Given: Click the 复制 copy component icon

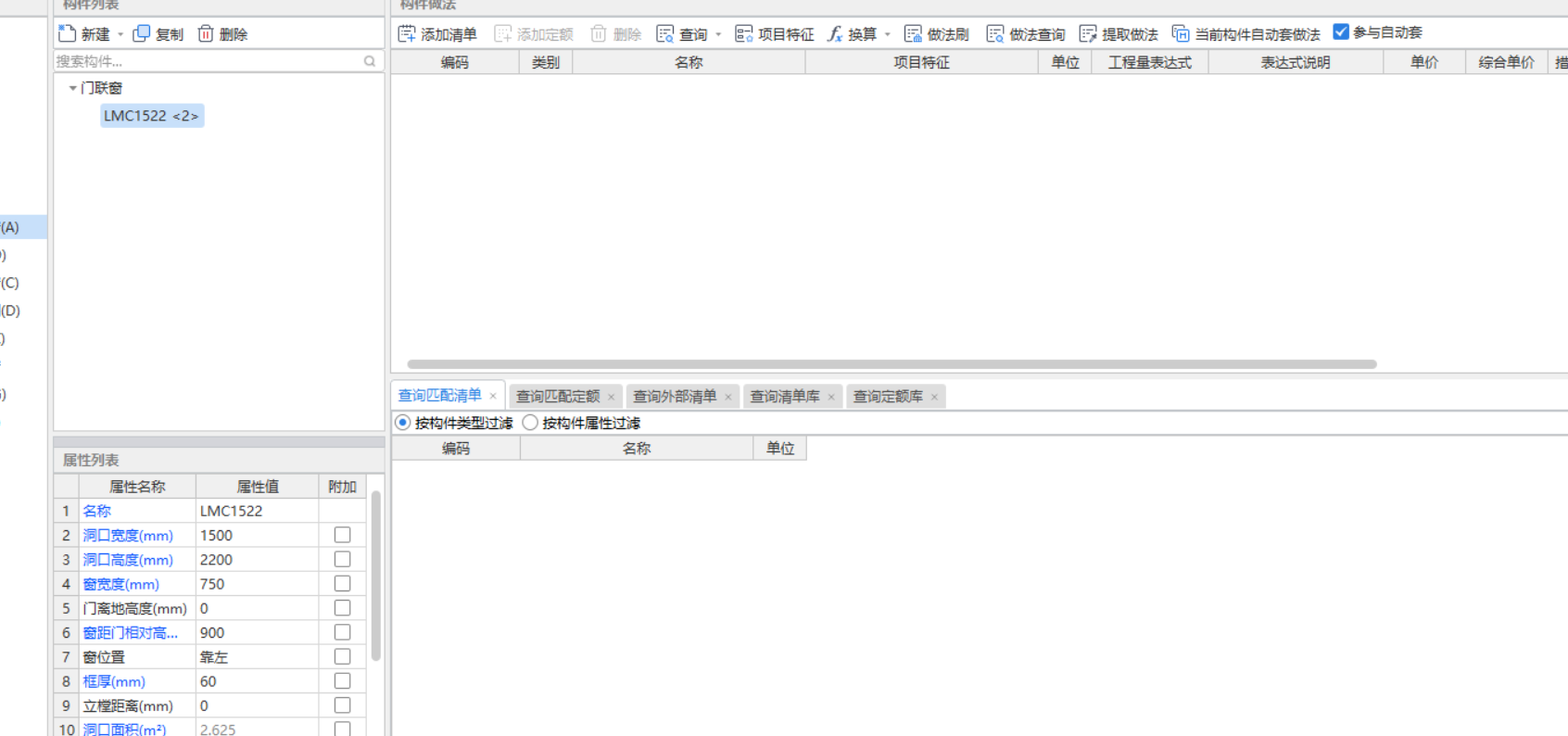Looking at the screenshot, I should pos(141,34).
